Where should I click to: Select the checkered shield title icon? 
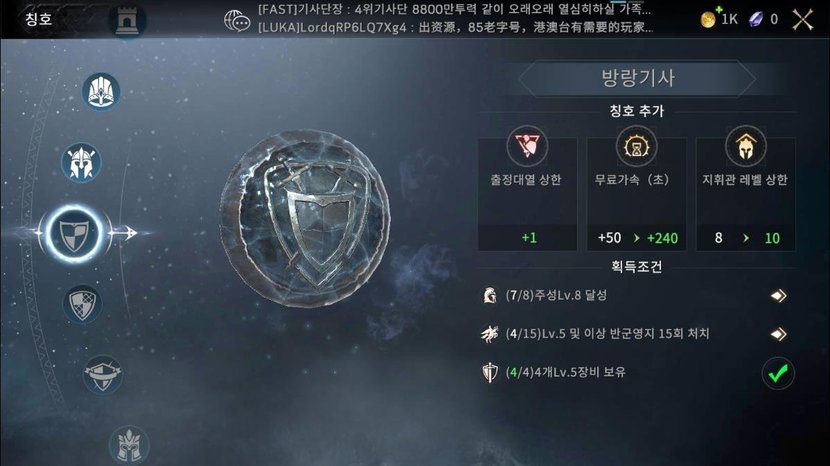tap(82, 304)
